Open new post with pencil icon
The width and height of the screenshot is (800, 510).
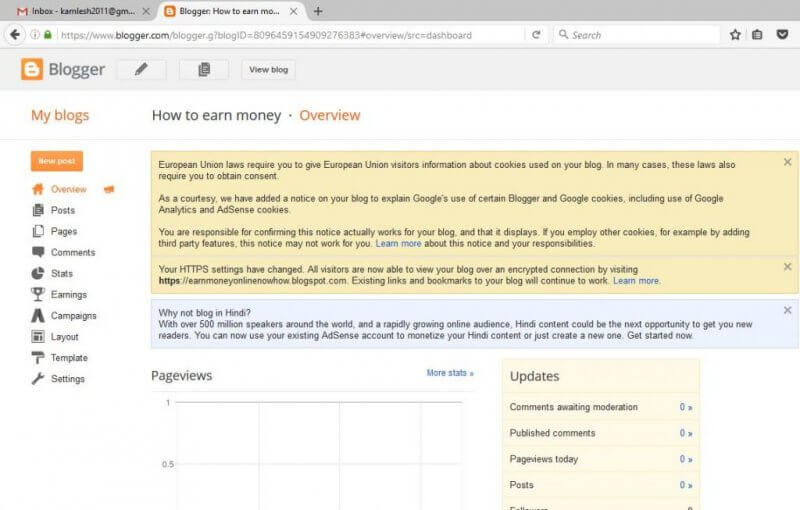tap(141, 69)
